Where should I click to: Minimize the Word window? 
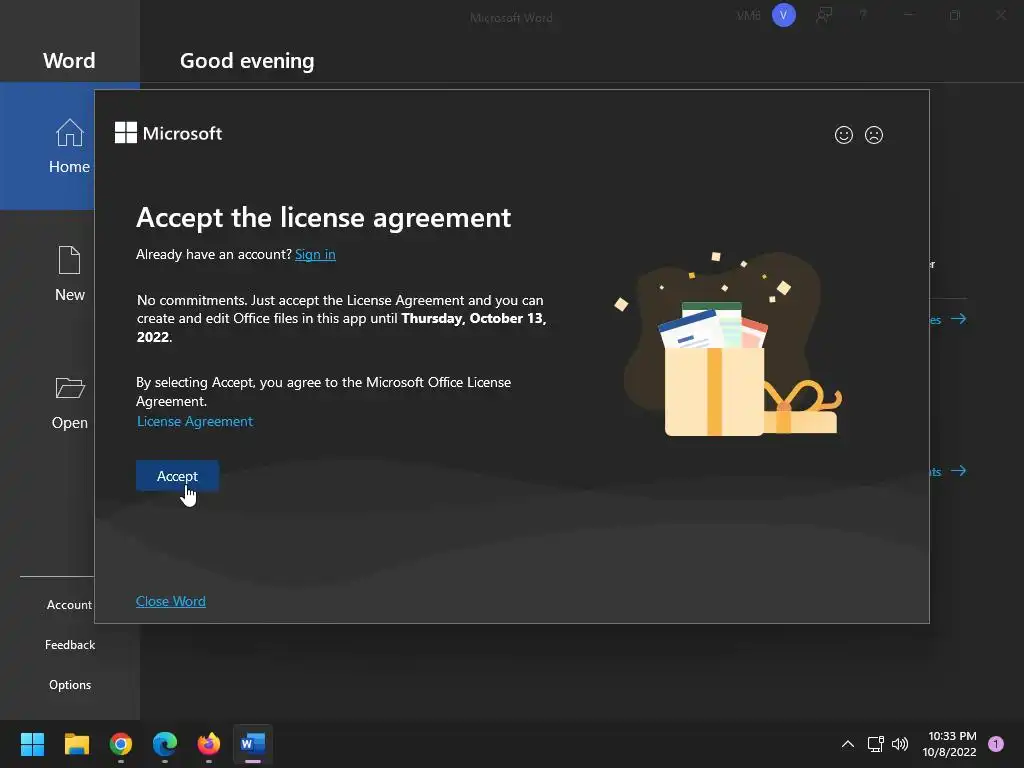click(909, 15)
